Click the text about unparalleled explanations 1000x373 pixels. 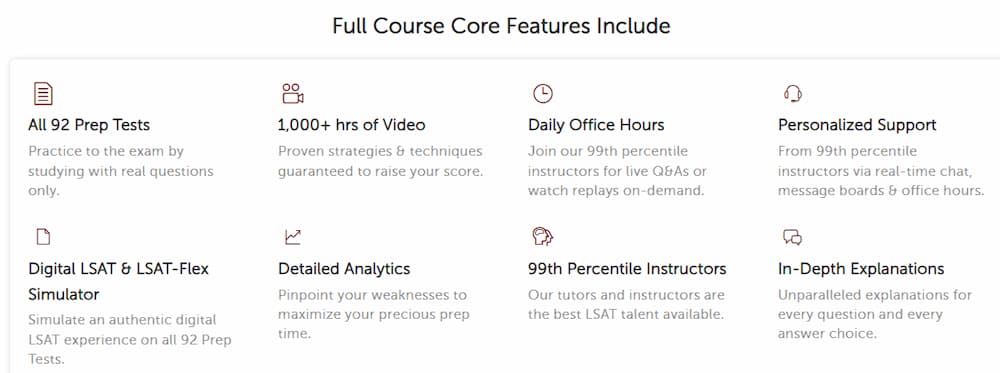(875, 314)
